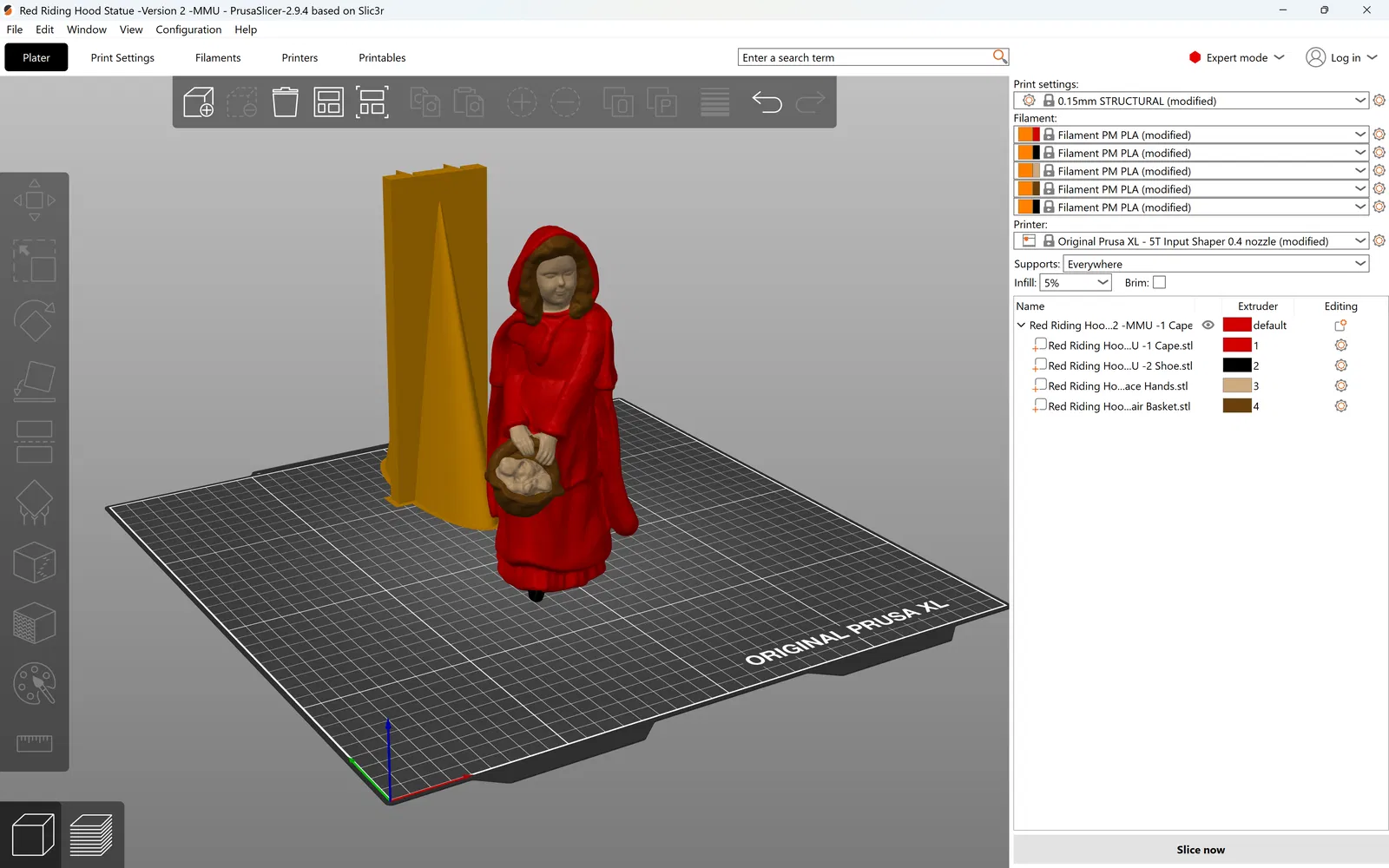Viewport: 1389px width, 868px height.
Task: Open the first Filament PM PLA dropdown
Action: pos(1191,135)
